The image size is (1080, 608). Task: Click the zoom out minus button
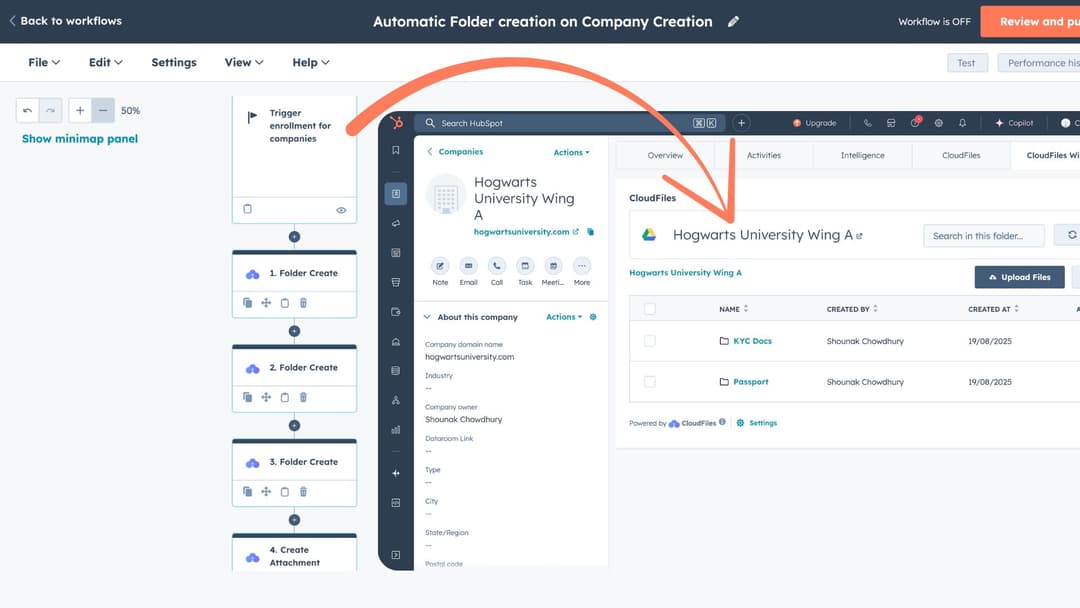[x=103, y=111]
